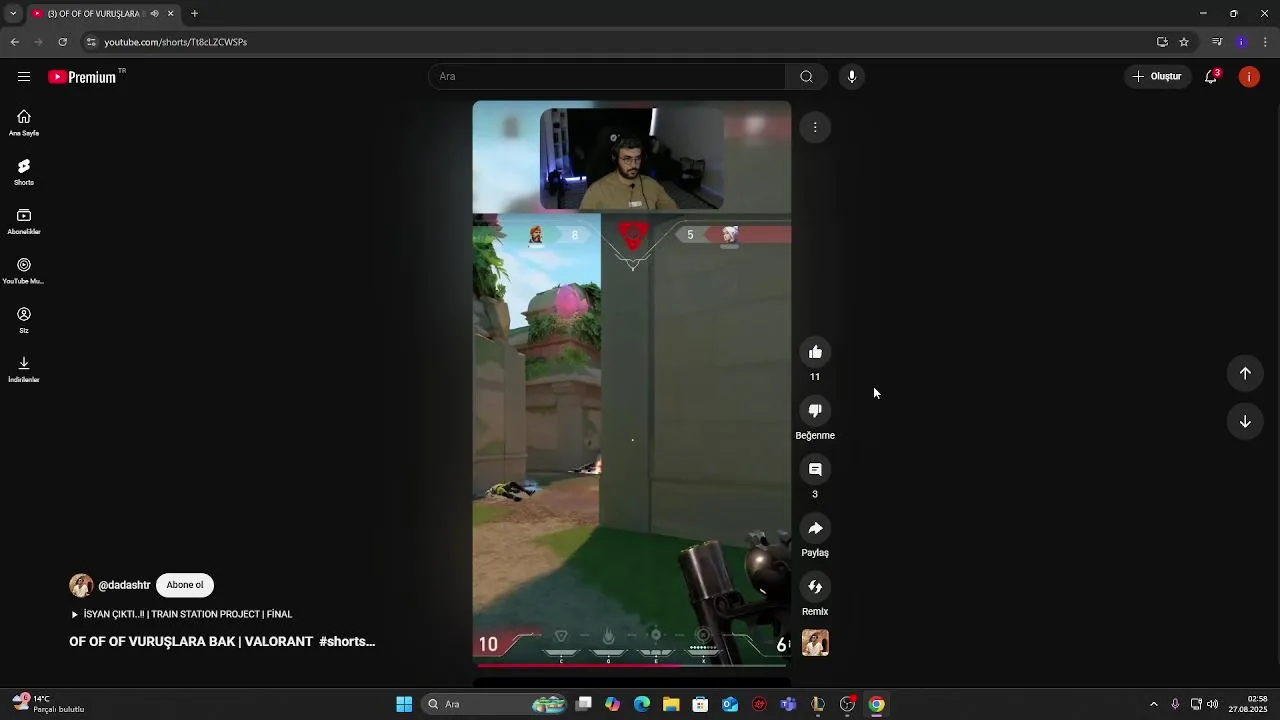The width and height of the screenshot is (1280, 720).
Task: Open linked video İSYAN ÇIKTI..!! TRAIN STATION
Action: 181,614
